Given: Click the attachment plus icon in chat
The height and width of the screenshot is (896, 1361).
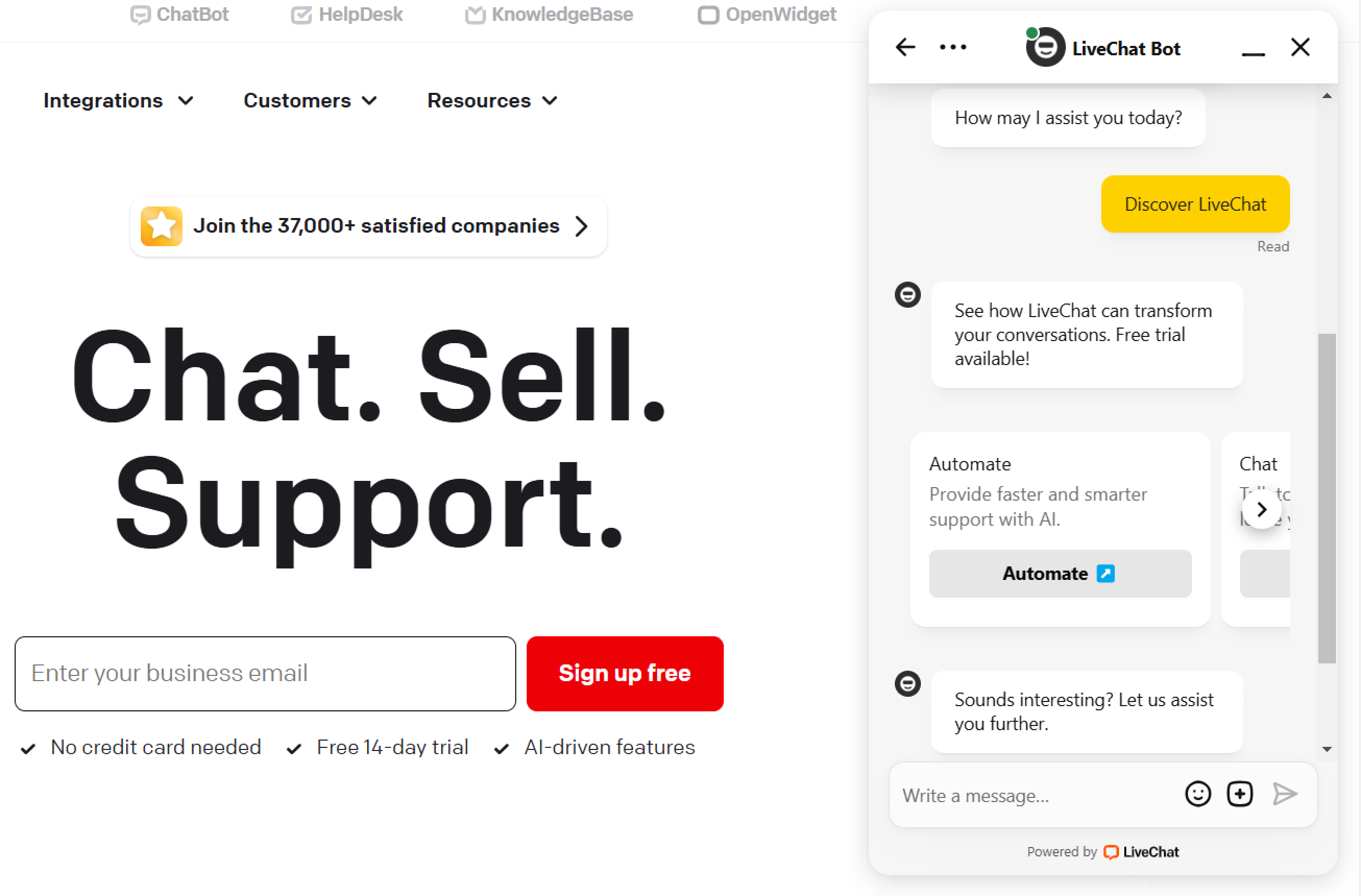Looking at the screenshot, I should tap(1240, 794).
